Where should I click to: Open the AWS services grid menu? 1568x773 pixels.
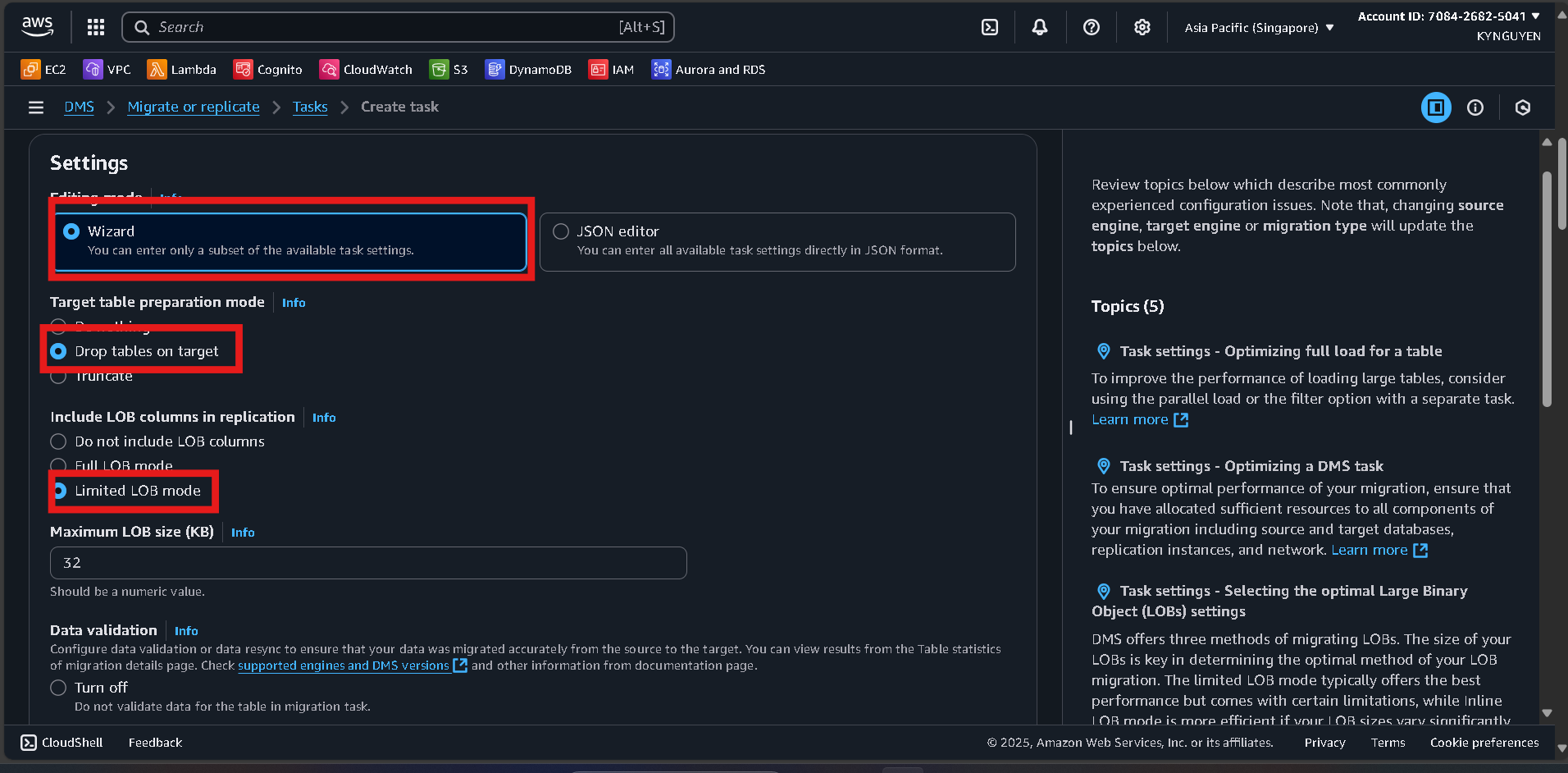pyautogui.click(x=95, y=26)
